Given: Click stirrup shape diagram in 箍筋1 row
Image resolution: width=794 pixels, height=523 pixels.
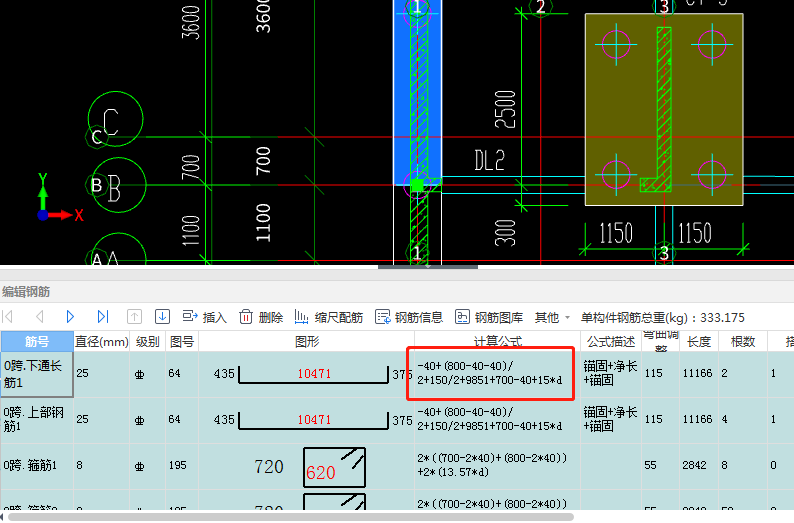Looking at the screenshot, I should 334,467.
